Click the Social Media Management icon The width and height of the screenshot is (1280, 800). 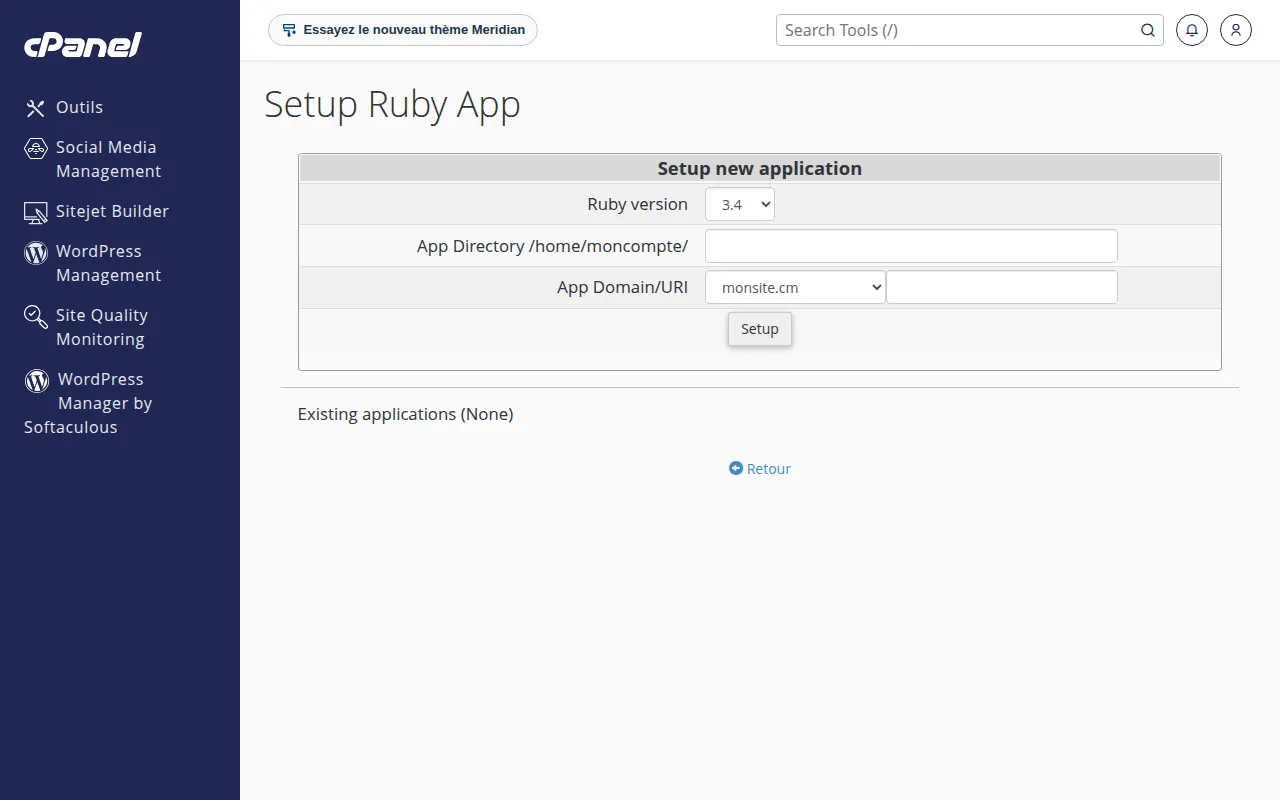(x=36, y=148)
